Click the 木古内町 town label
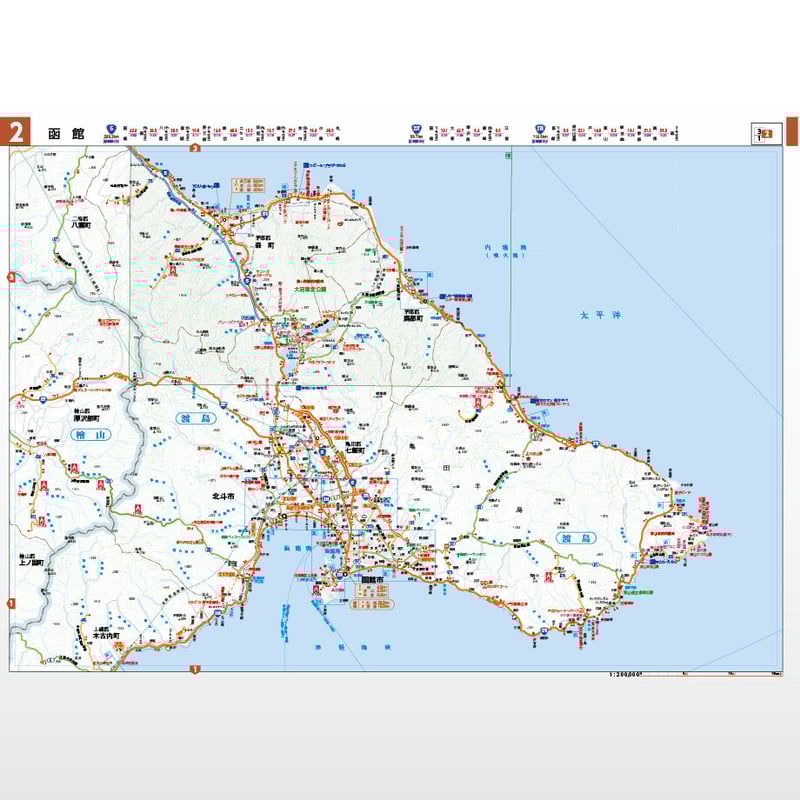 [106, 636]
